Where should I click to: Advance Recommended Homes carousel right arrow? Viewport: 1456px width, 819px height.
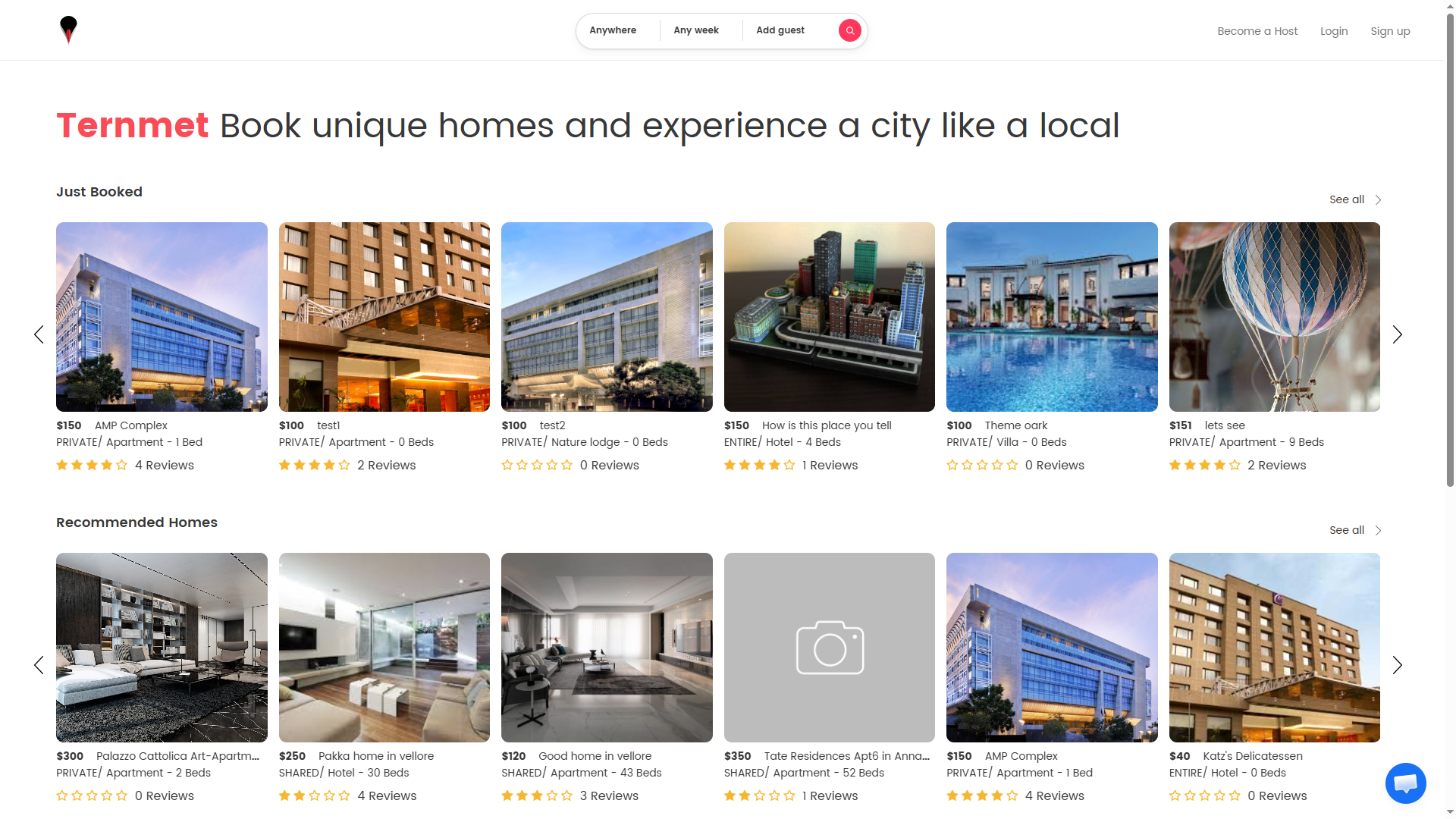click(1397, 665)
